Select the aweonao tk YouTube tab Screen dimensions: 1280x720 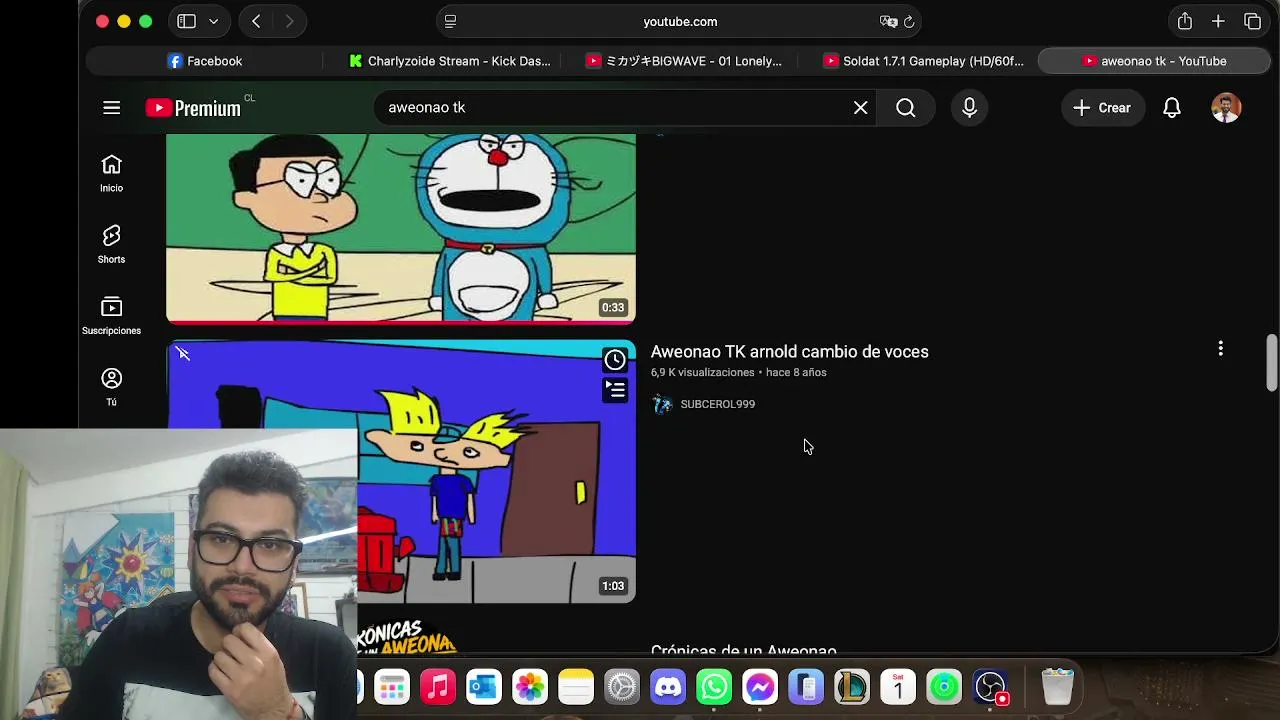pyautogui.click(x=1155, y=61)
